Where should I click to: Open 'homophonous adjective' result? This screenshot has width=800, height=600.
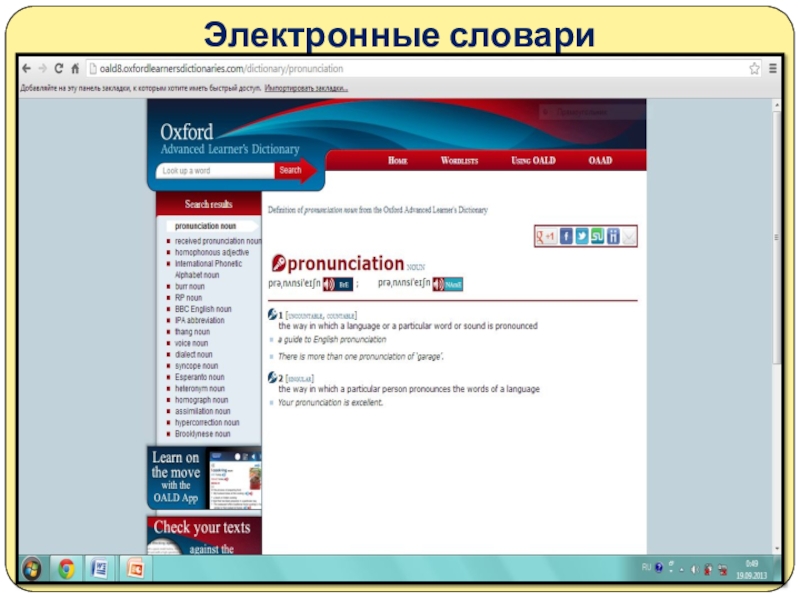[212, 252]
